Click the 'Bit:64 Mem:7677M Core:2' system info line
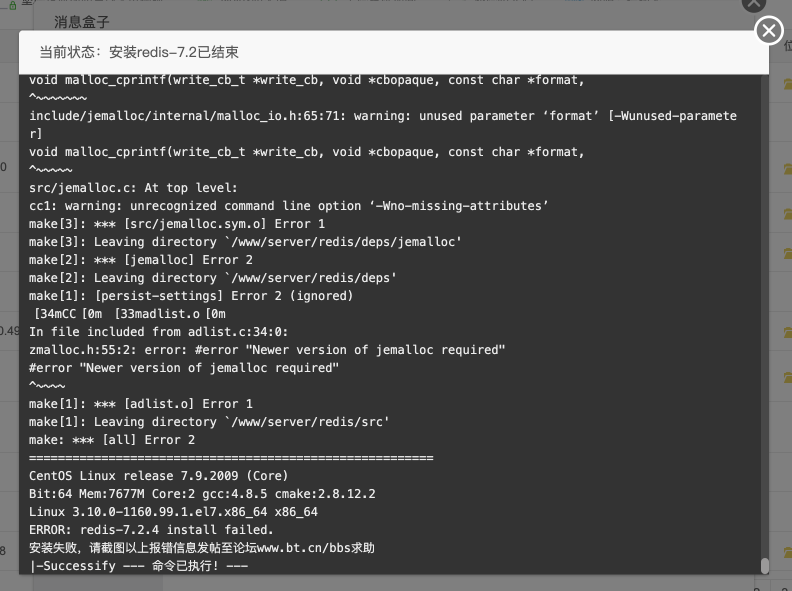The image size is (792, 591). 202,494
